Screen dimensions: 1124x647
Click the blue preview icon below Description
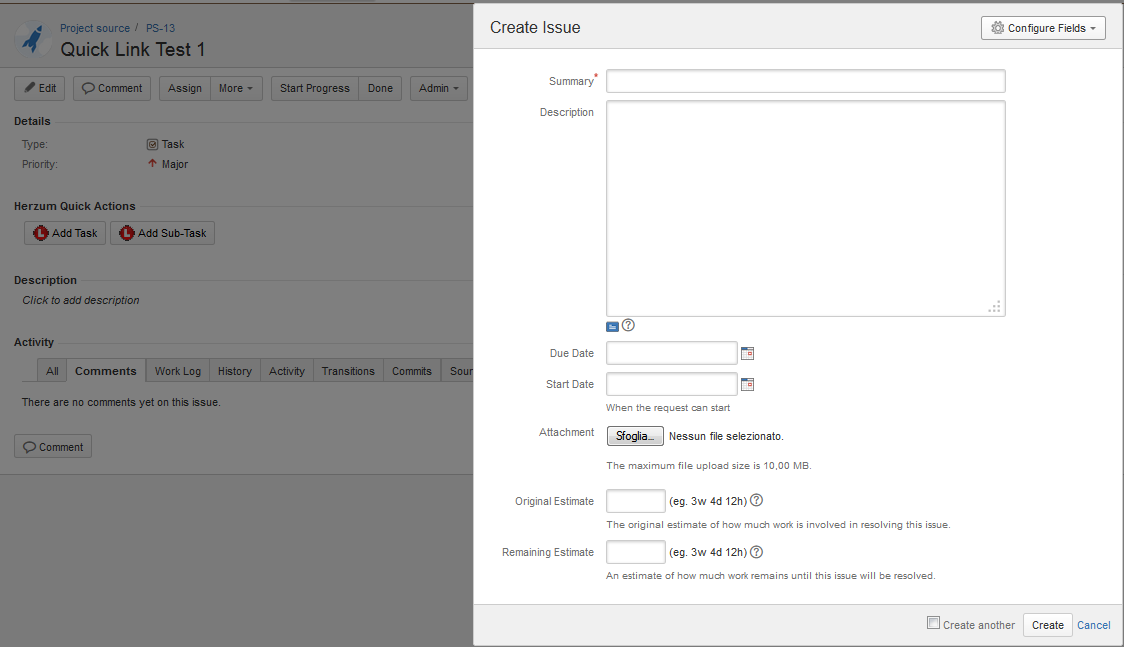click(x=612, y=326)
